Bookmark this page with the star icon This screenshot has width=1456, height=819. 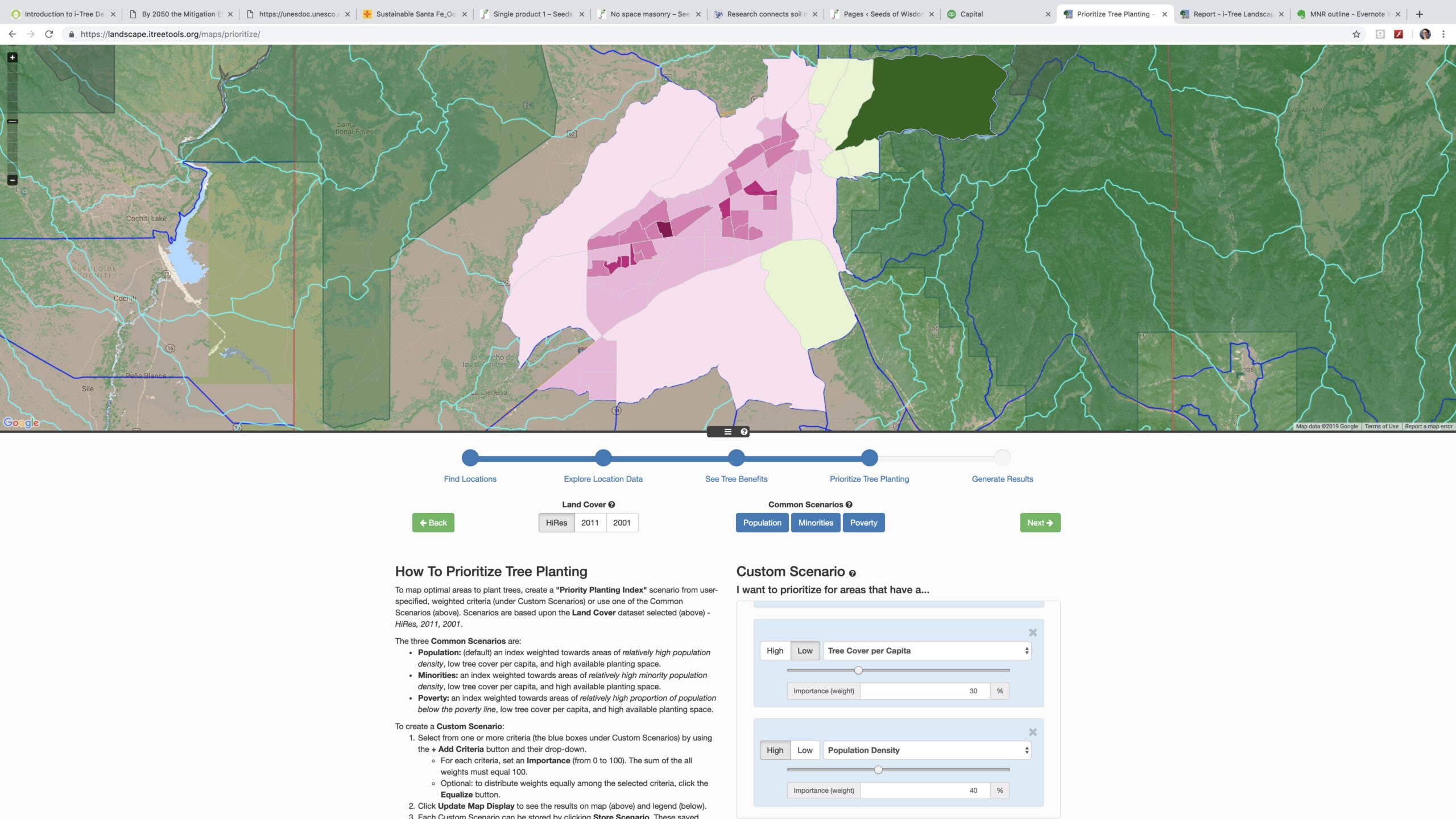click(1356, 34)
